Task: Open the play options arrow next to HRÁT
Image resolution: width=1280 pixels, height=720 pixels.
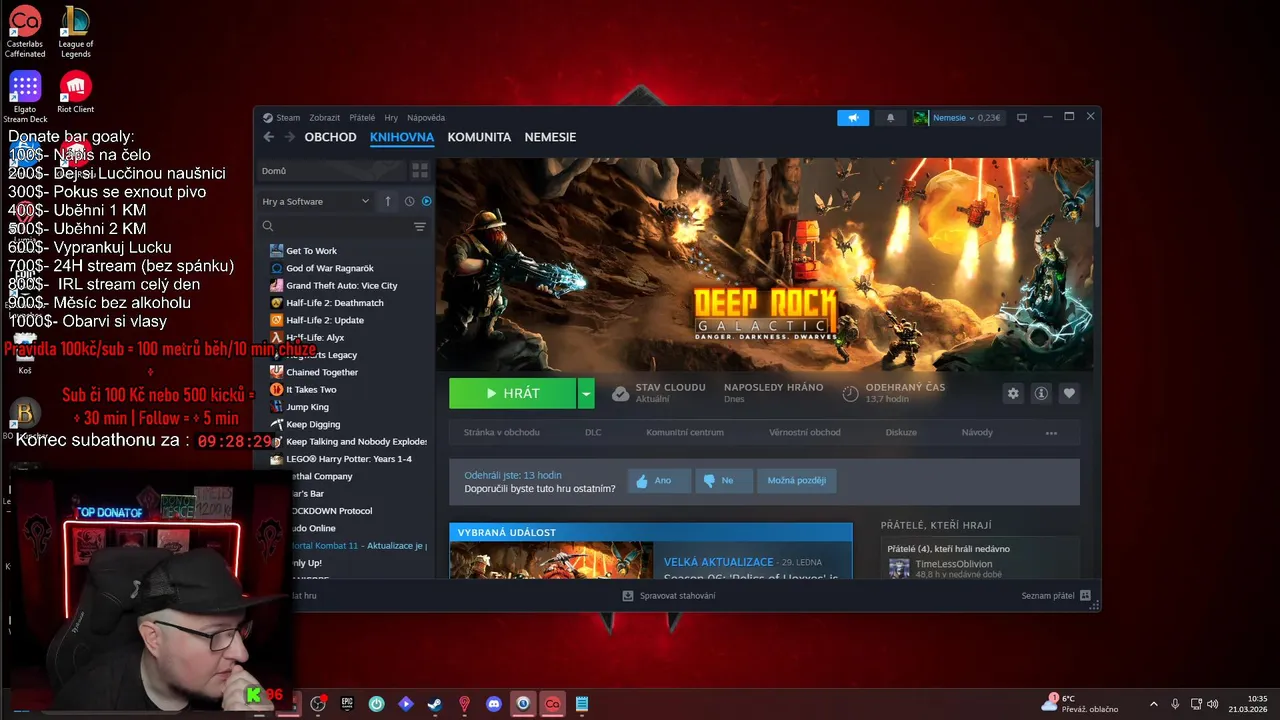Action: click(x=586, y=393)
